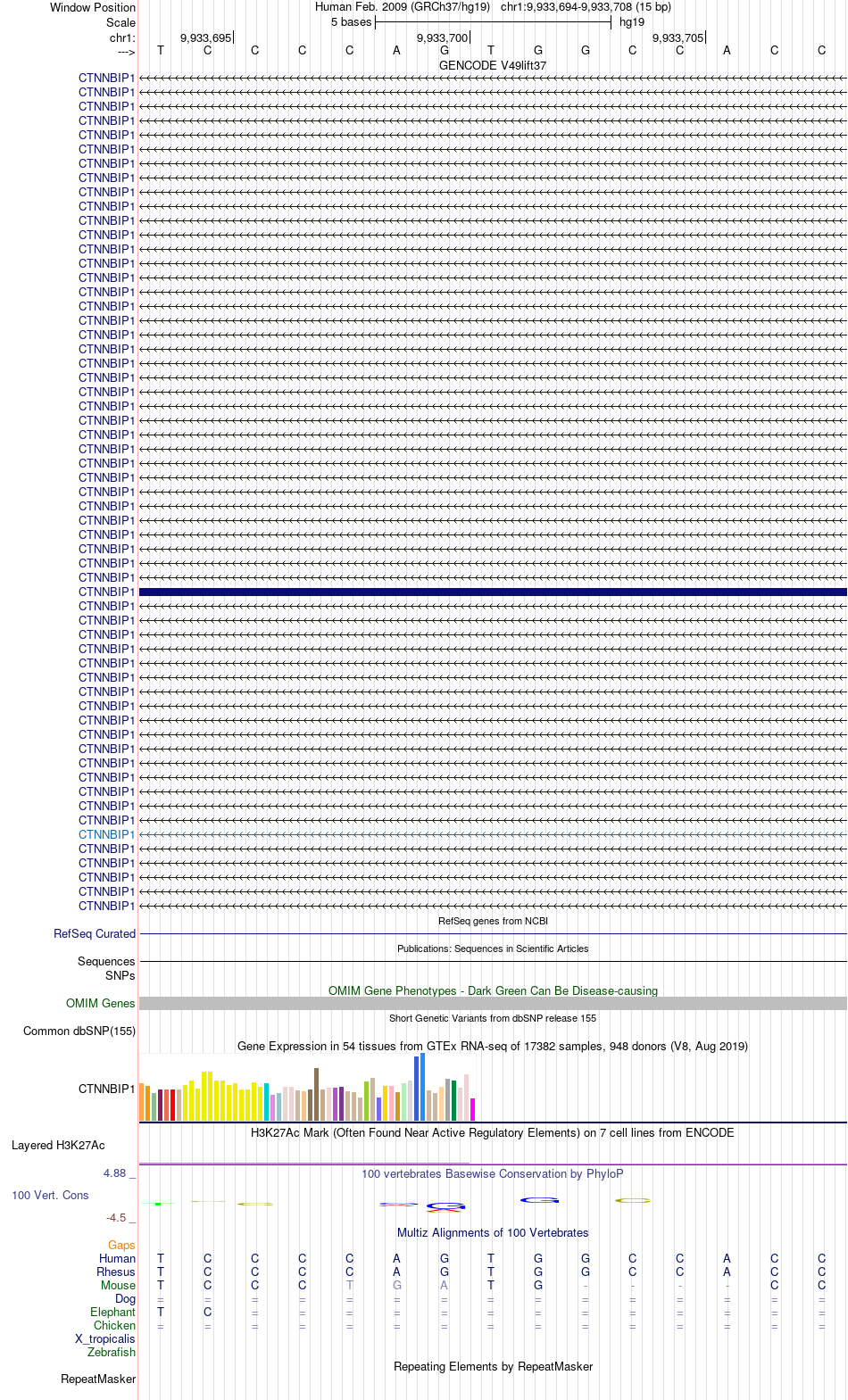Select the Rhesus alignment row label
The image size is (848, 1400).
116,1272
